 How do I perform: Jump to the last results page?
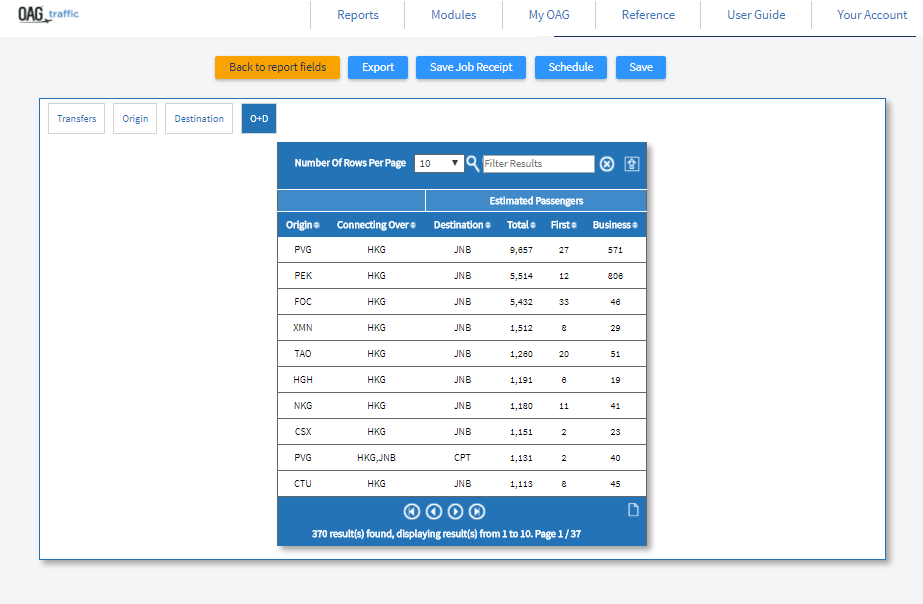pos(477,511)
